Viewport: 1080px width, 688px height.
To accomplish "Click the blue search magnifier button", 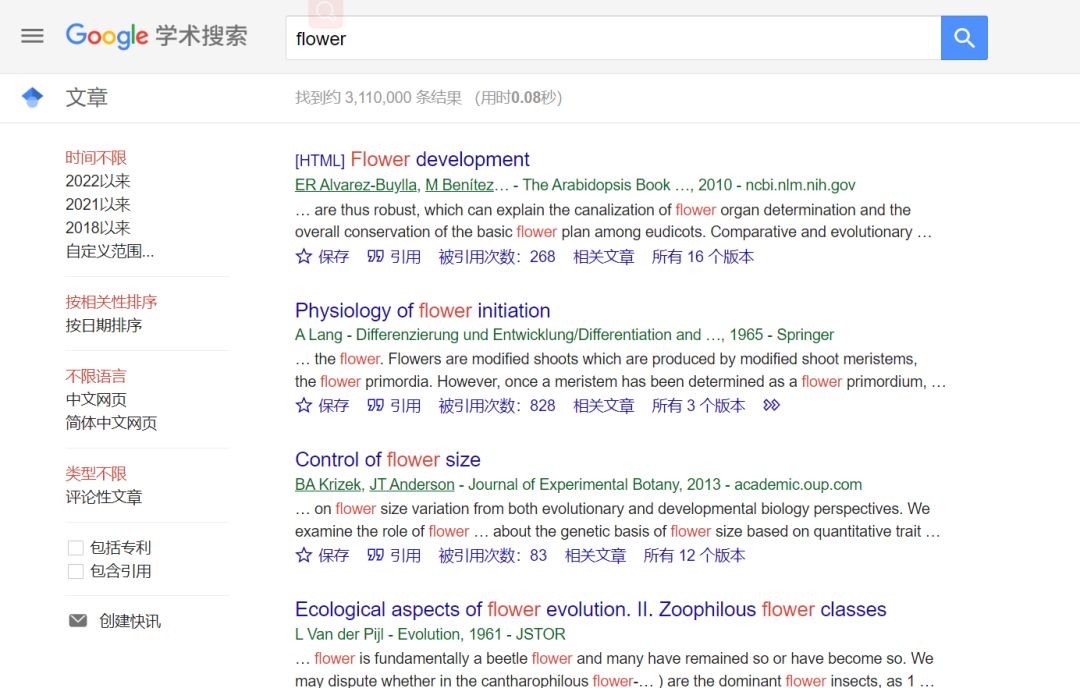I will 964,38.
